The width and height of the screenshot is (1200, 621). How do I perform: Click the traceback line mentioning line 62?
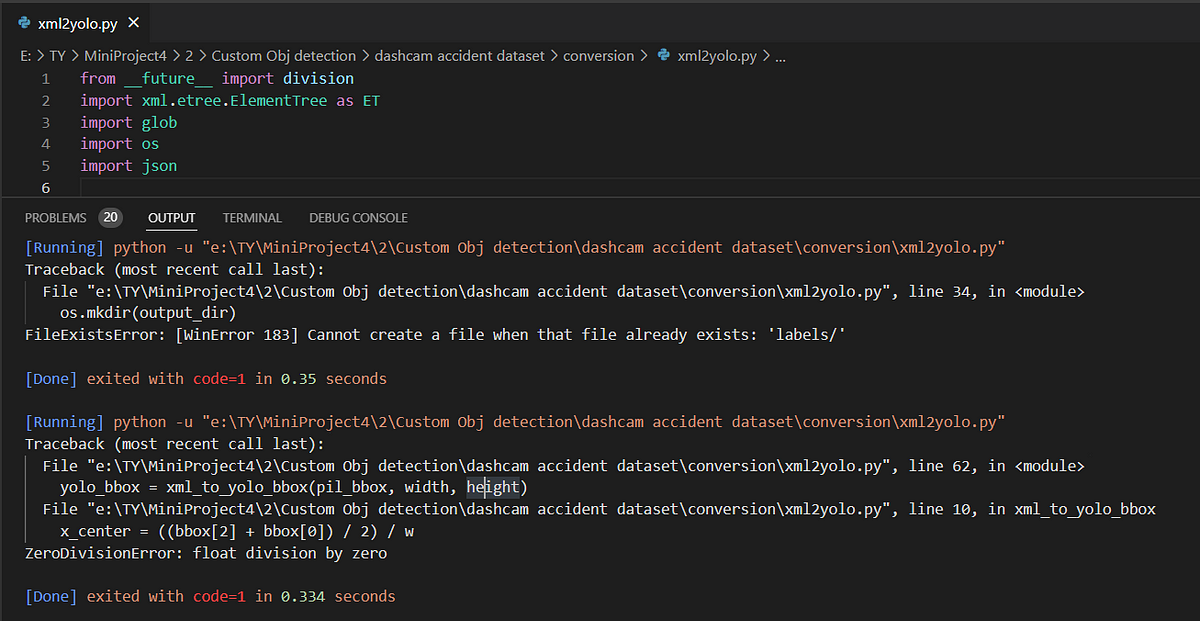tap(564, 466)
